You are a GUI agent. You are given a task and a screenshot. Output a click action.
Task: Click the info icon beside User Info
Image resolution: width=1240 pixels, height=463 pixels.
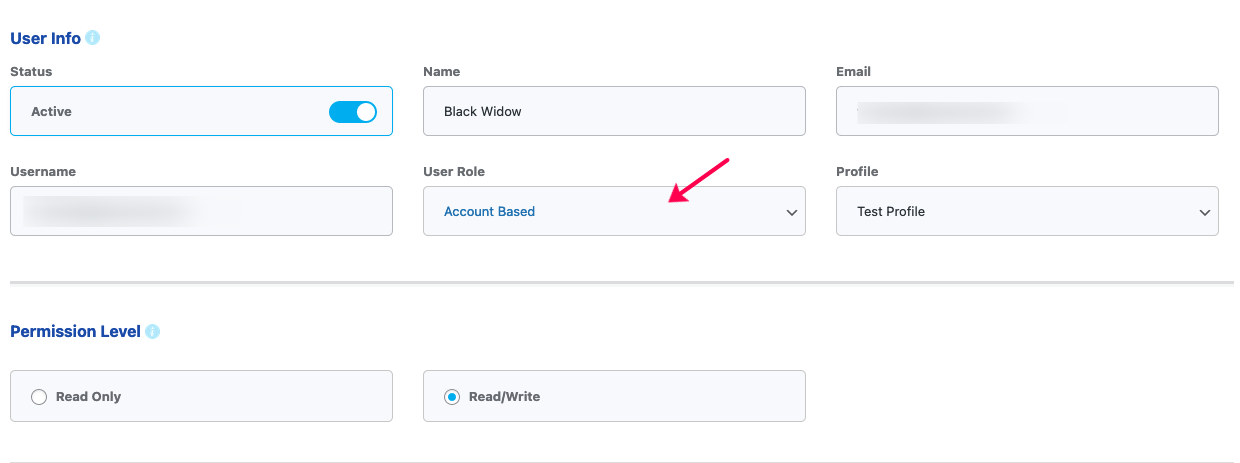93,38
